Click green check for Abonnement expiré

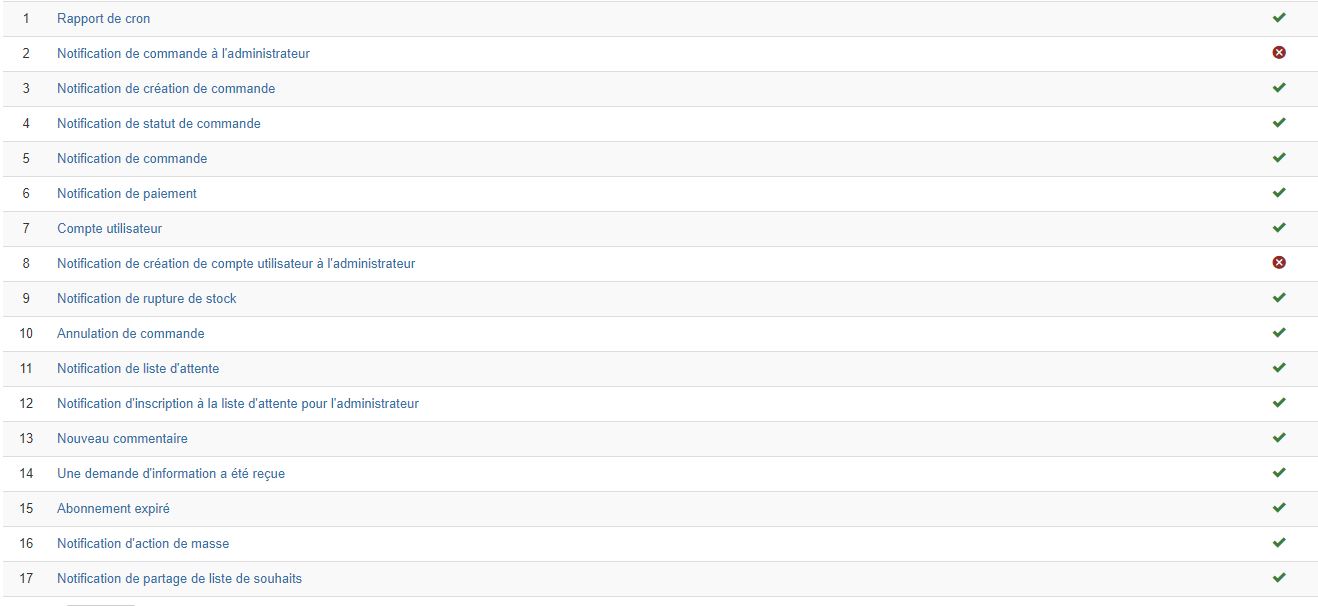[1278, 508]
